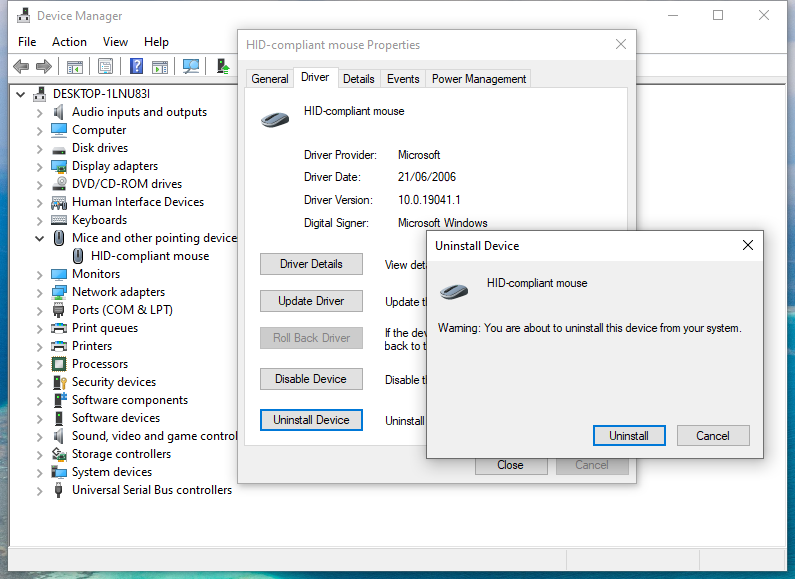Viewport: 795px width, 579px height.
Task: Click the blue Help question mark icon
Action: (136, 66)
